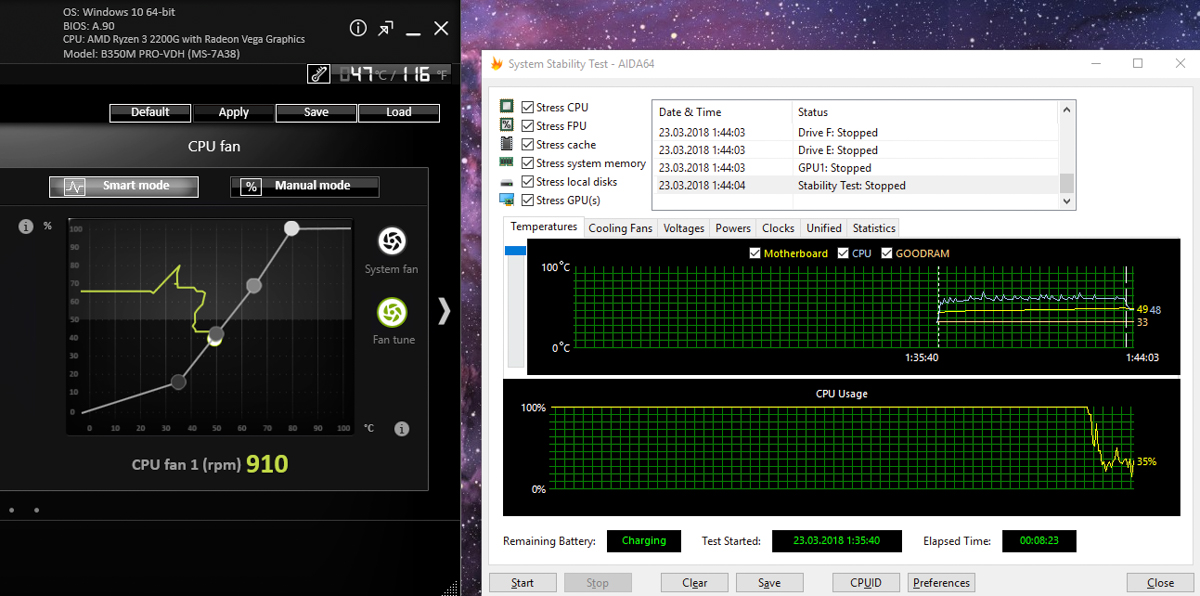
Task: Toggle the Stress FPU checkbox
Action: click(x=527, y=126)
